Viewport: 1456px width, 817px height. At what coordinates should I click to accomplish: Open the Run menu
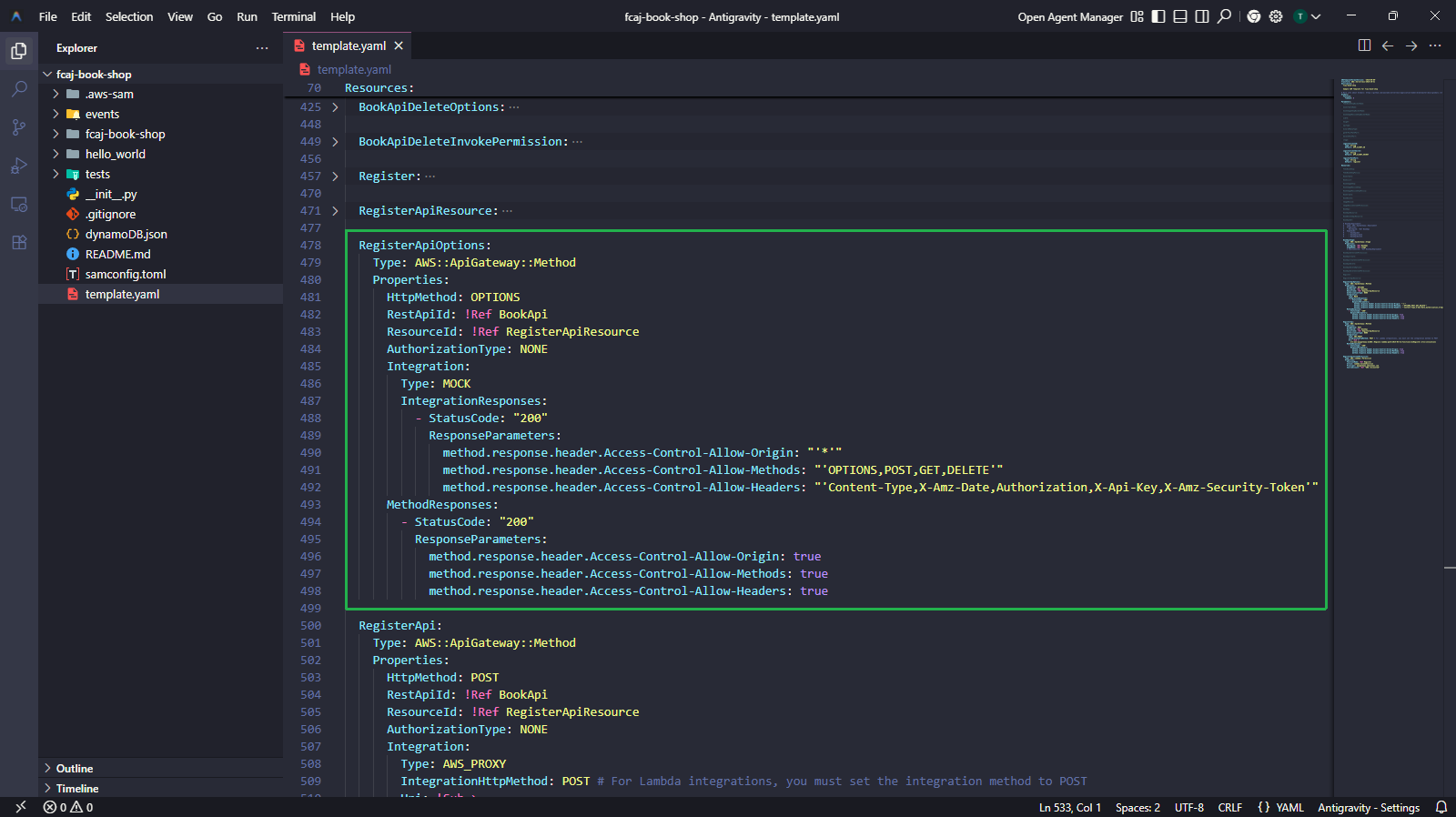247,16
